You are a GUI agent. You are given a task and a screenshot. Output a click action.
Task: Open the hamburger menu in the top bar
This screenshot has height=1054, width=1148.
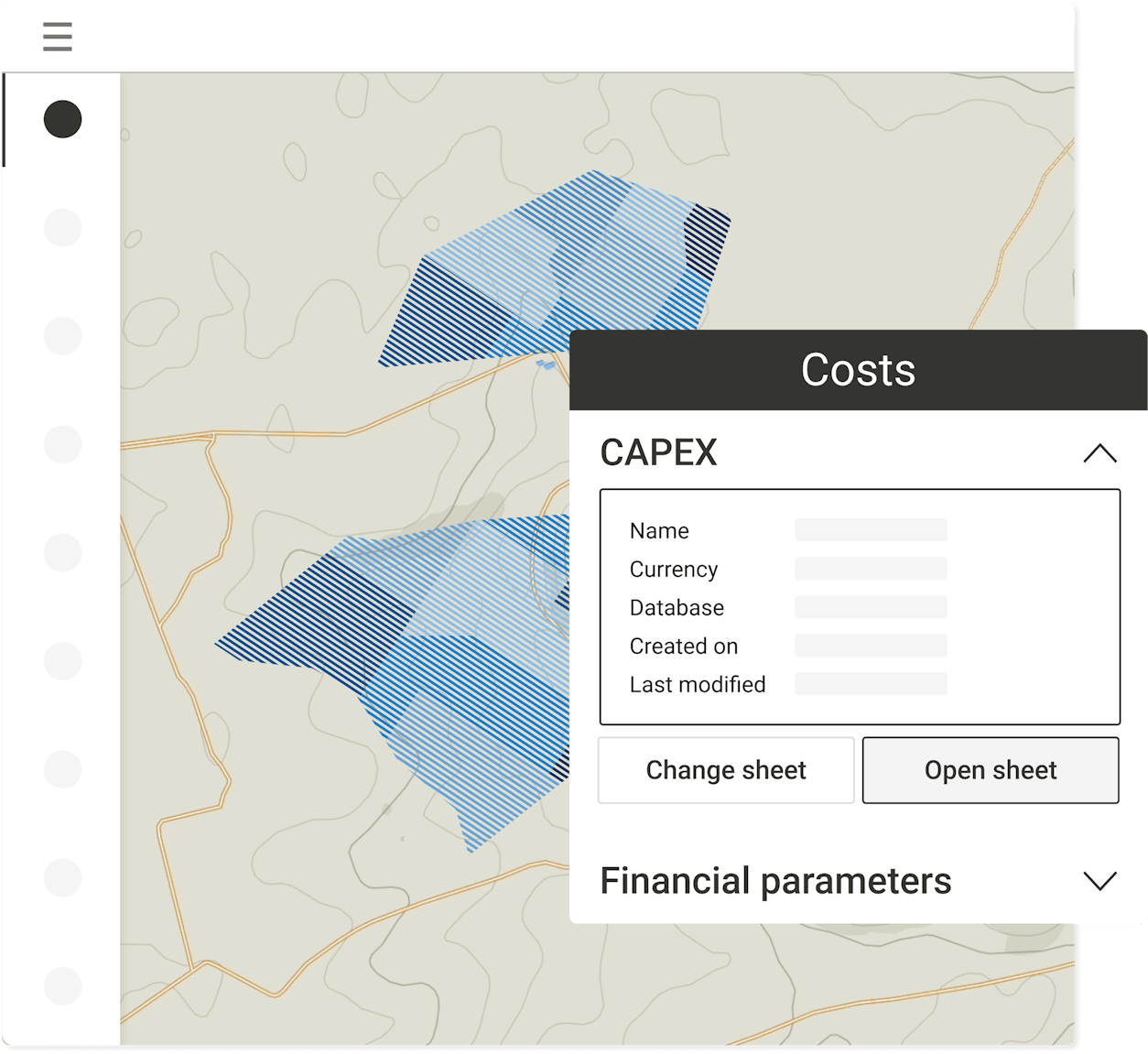57,37
